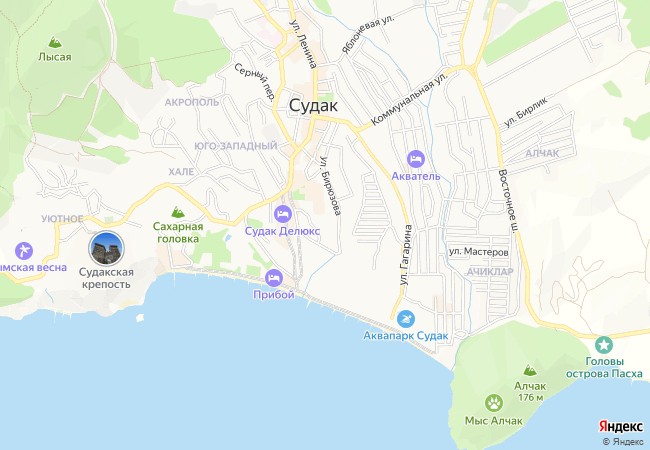Click the Акватель hotel bed icon
This screenshot has width=650, height=450.
point(416,159)
